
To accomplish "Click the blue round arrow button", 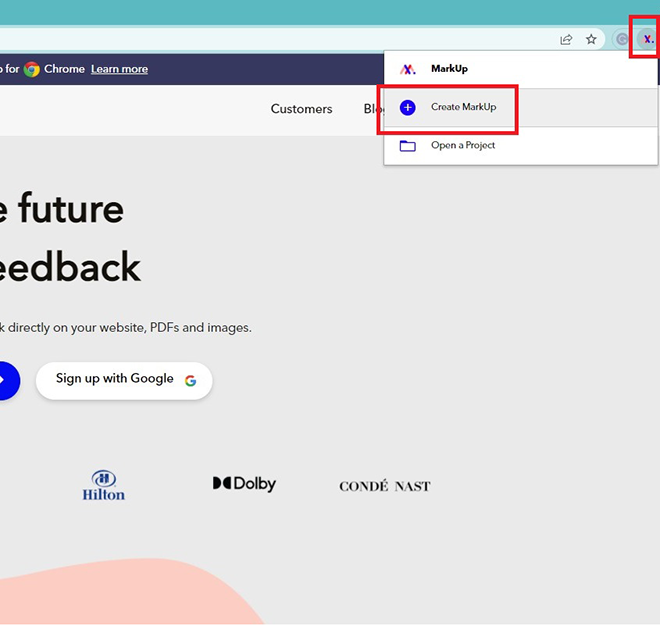I will [8, 381].
